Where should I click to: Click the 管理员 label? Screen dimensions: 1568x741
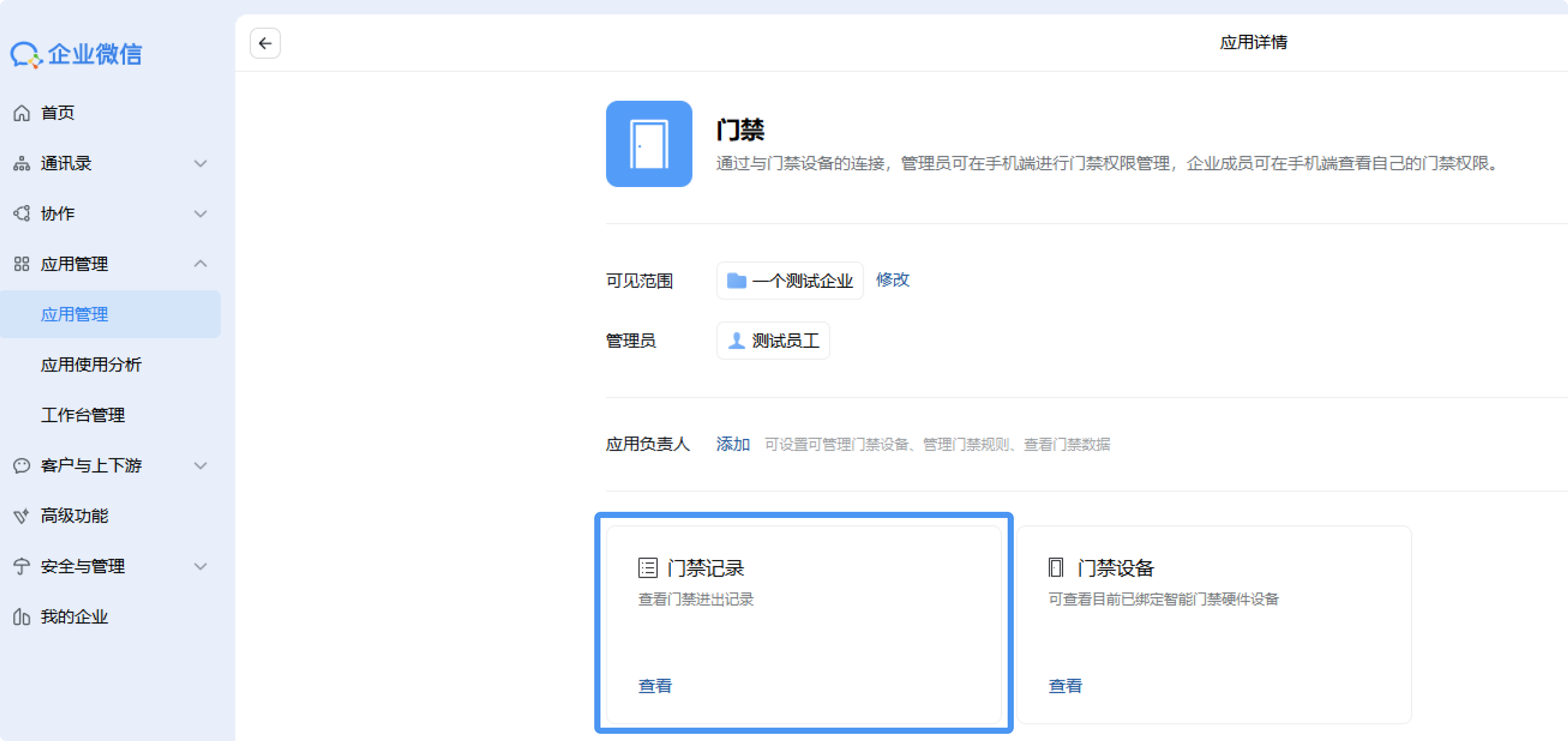coord(631,341)
